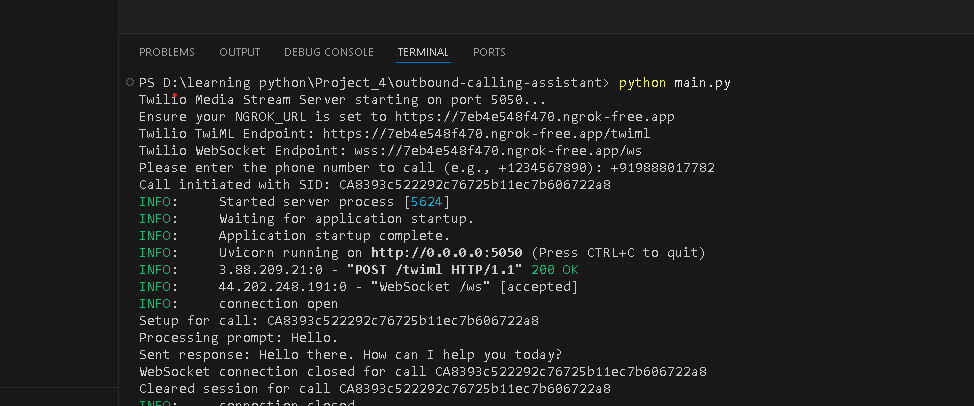Click the "[accepted]" WebSocket status text
974x406 pixels.
point(538,287)
